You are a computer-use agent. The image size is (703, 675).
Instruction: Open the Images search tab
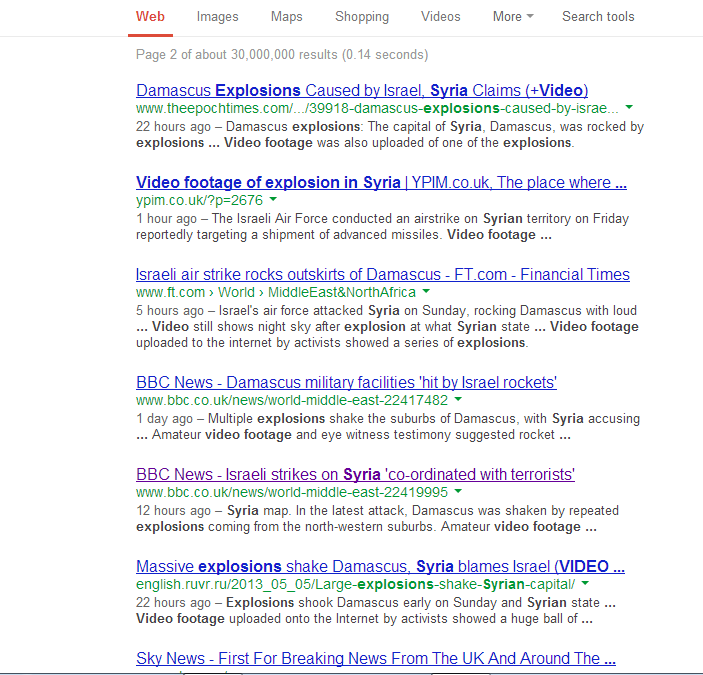(217, 17)
